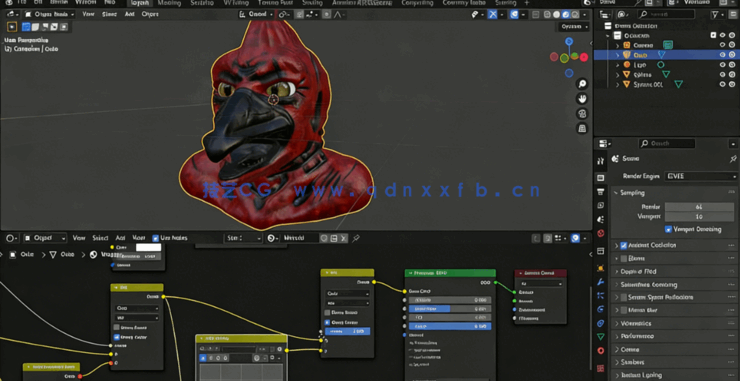Screen dimensions: 740x381
Task: Open the Render properties tab icon
Action: (x=600, y=178)
